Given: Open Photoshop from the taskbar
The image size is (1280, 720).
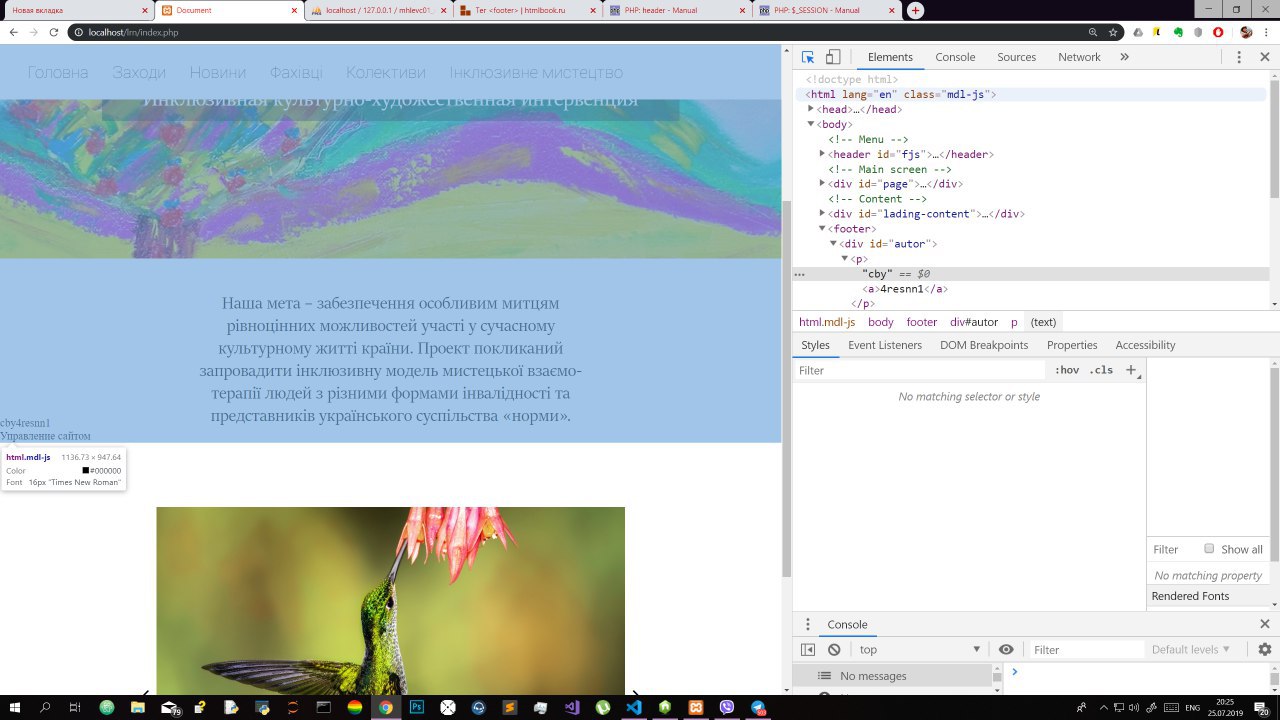Looking at the screenshot, I should point(417,707).
